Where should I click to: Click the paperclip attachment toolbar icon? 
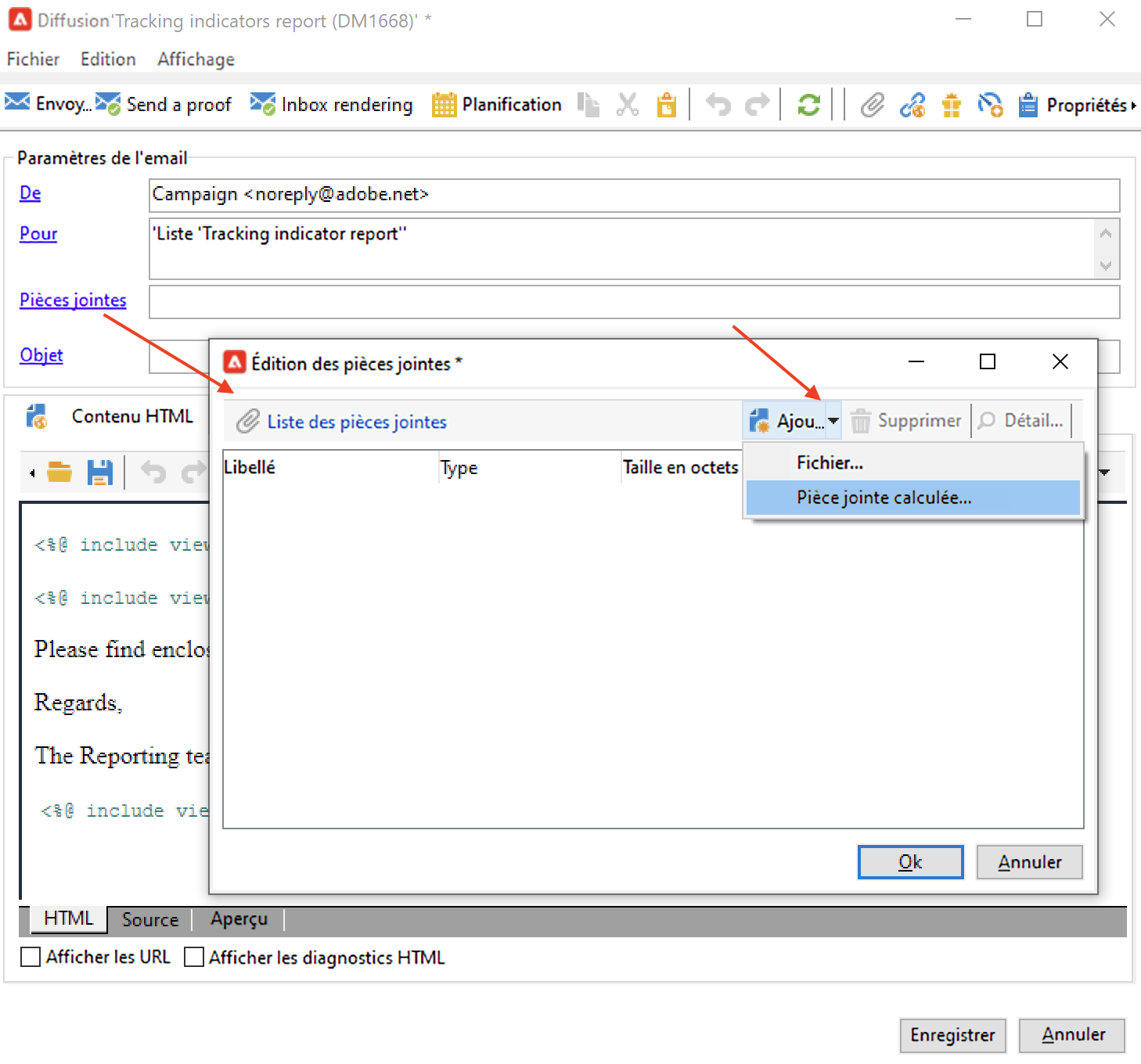click(x=872, y=104)
